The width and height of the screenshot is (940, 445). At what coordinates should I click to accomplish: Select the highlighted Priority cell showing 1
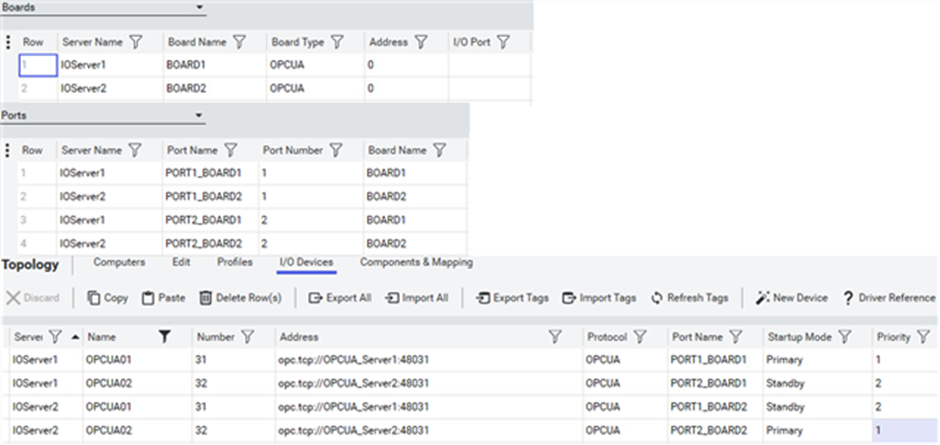coord(904,431)
